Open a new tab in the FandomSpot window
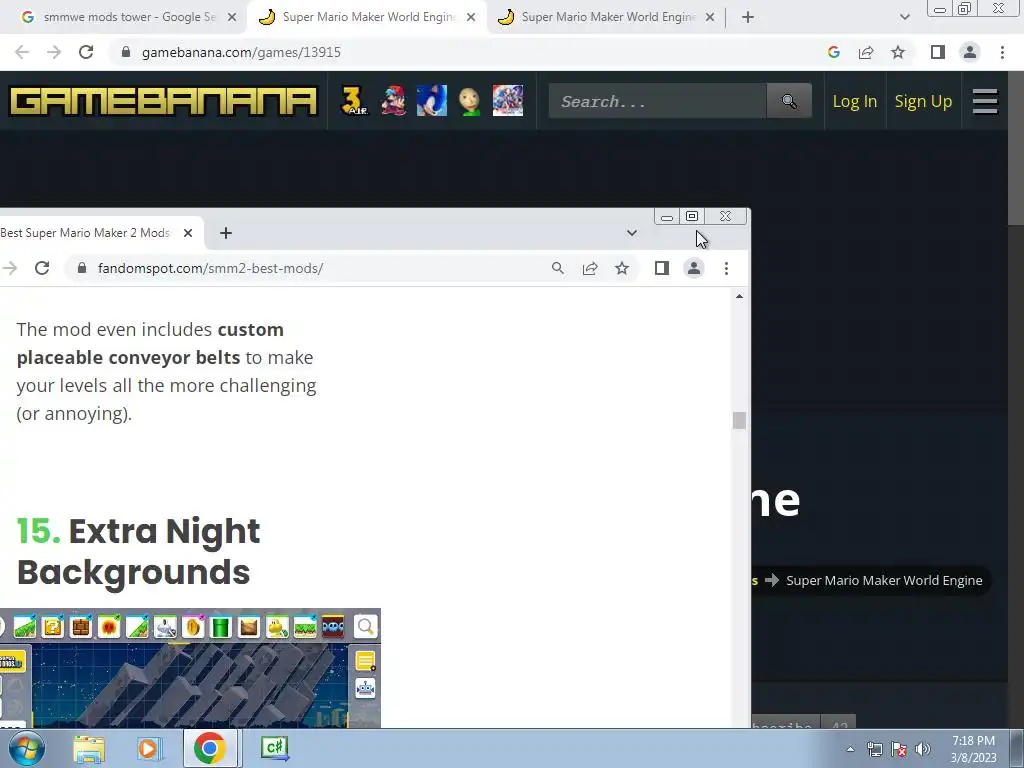 coord(226,233)
